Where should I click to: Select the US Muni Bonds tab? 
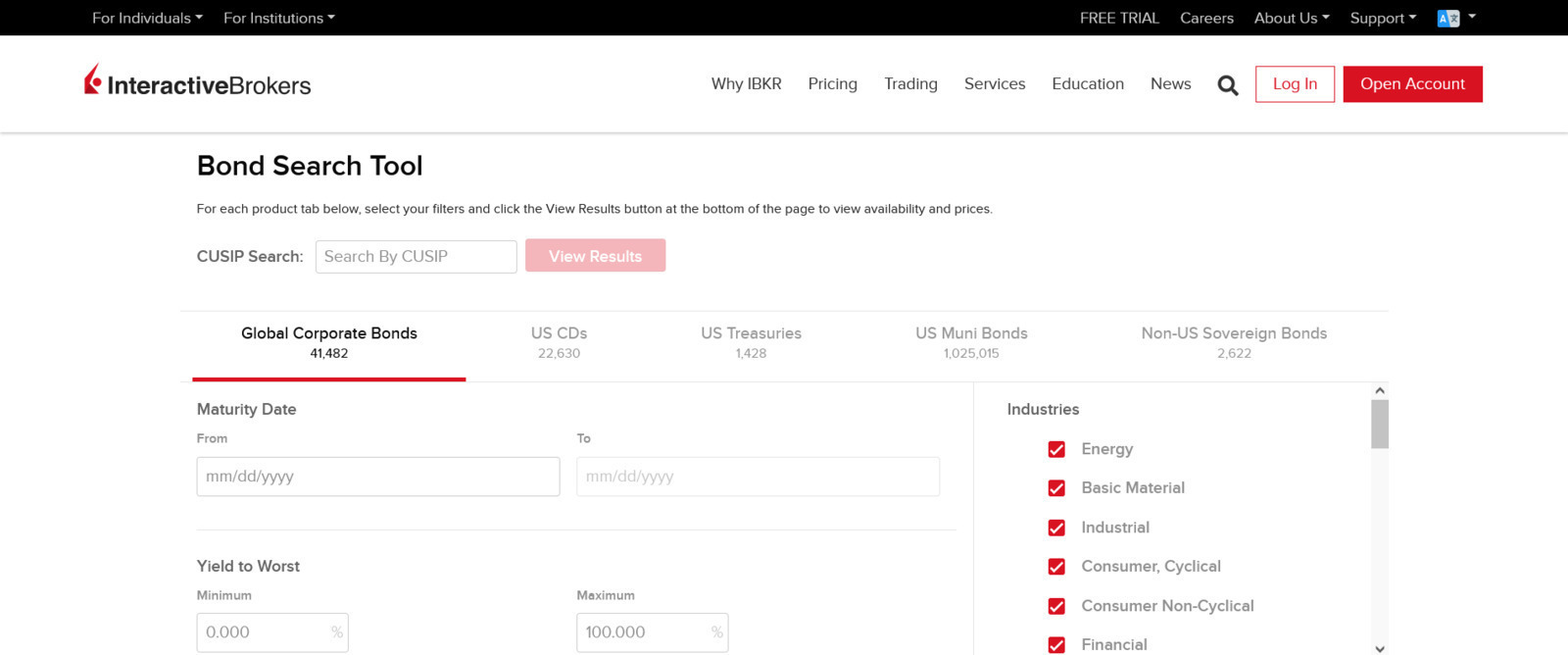971,342
